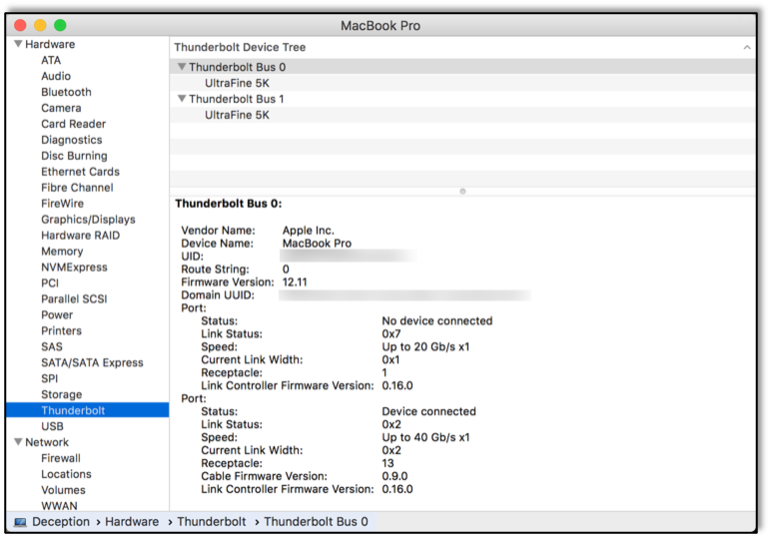Click Thunderbolt Bus 0 in path bar
770x538 pixels.
coord(316,522)
